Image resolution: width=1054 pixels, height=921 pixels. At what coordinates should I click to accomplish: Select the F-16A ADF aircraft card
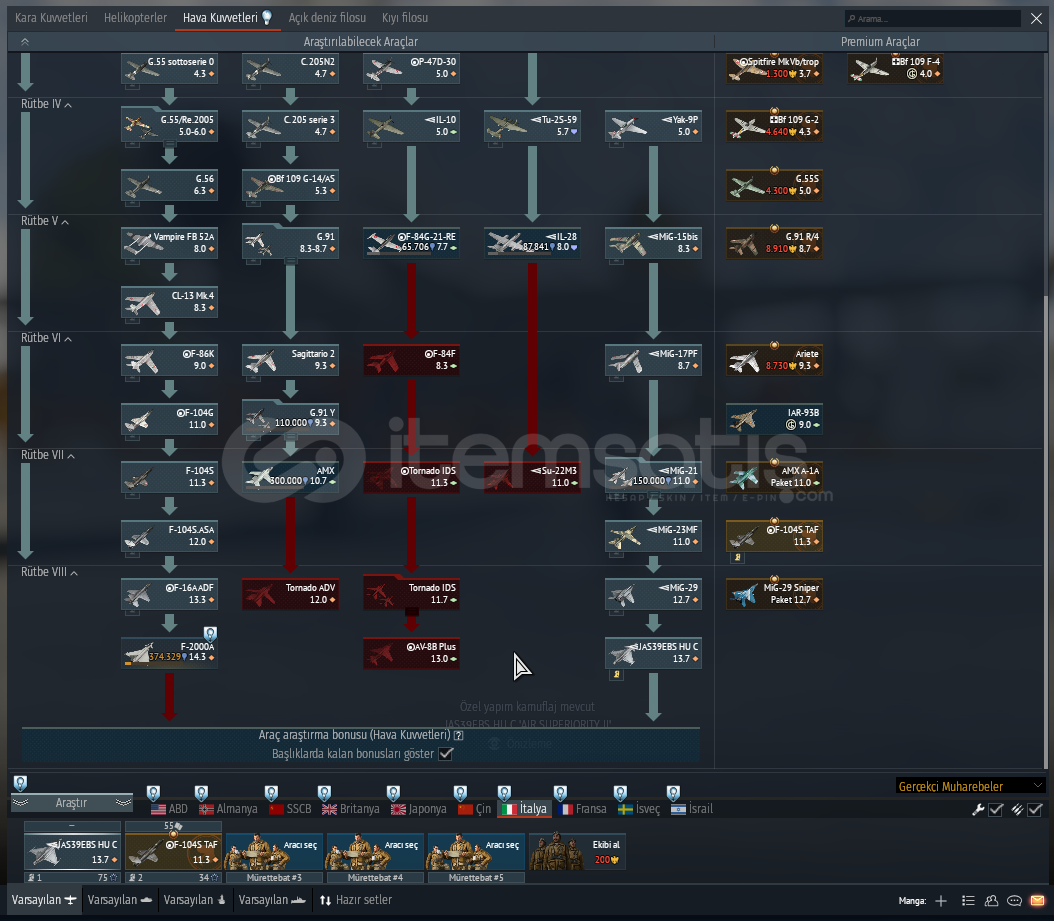click(169, 594)
